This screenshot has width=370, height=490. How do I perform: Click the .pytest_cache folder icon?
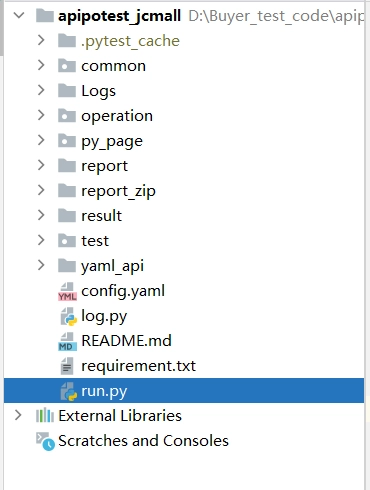67,41
